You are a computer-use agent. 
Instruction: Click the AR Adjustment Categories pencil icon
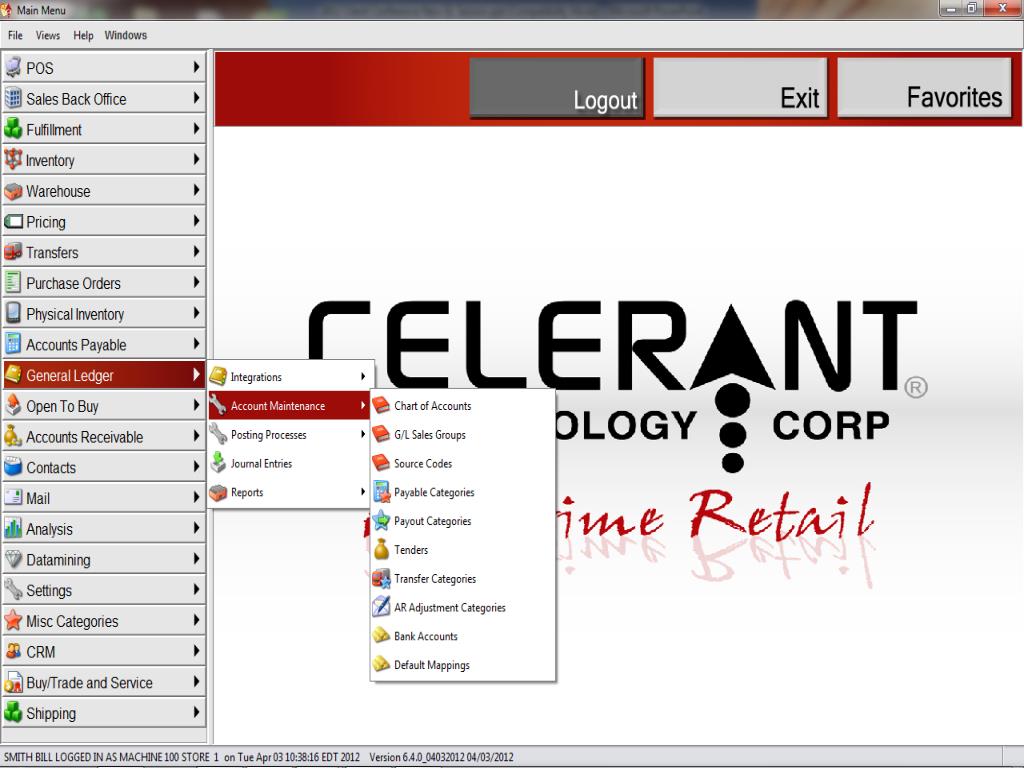click(381, 607)
